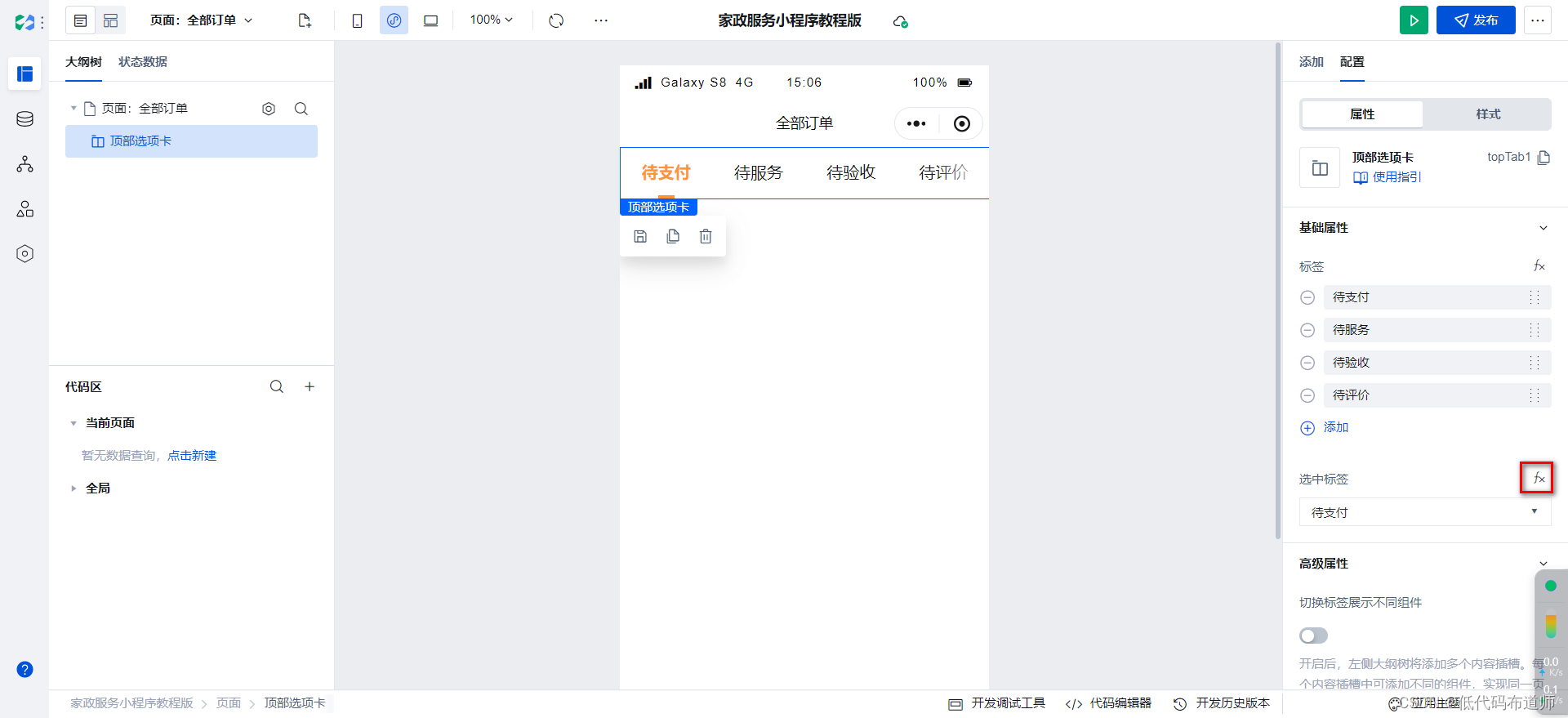Click 点击新建 to create data query
This screenshot has width=1568, height=718.
point(192,456)
